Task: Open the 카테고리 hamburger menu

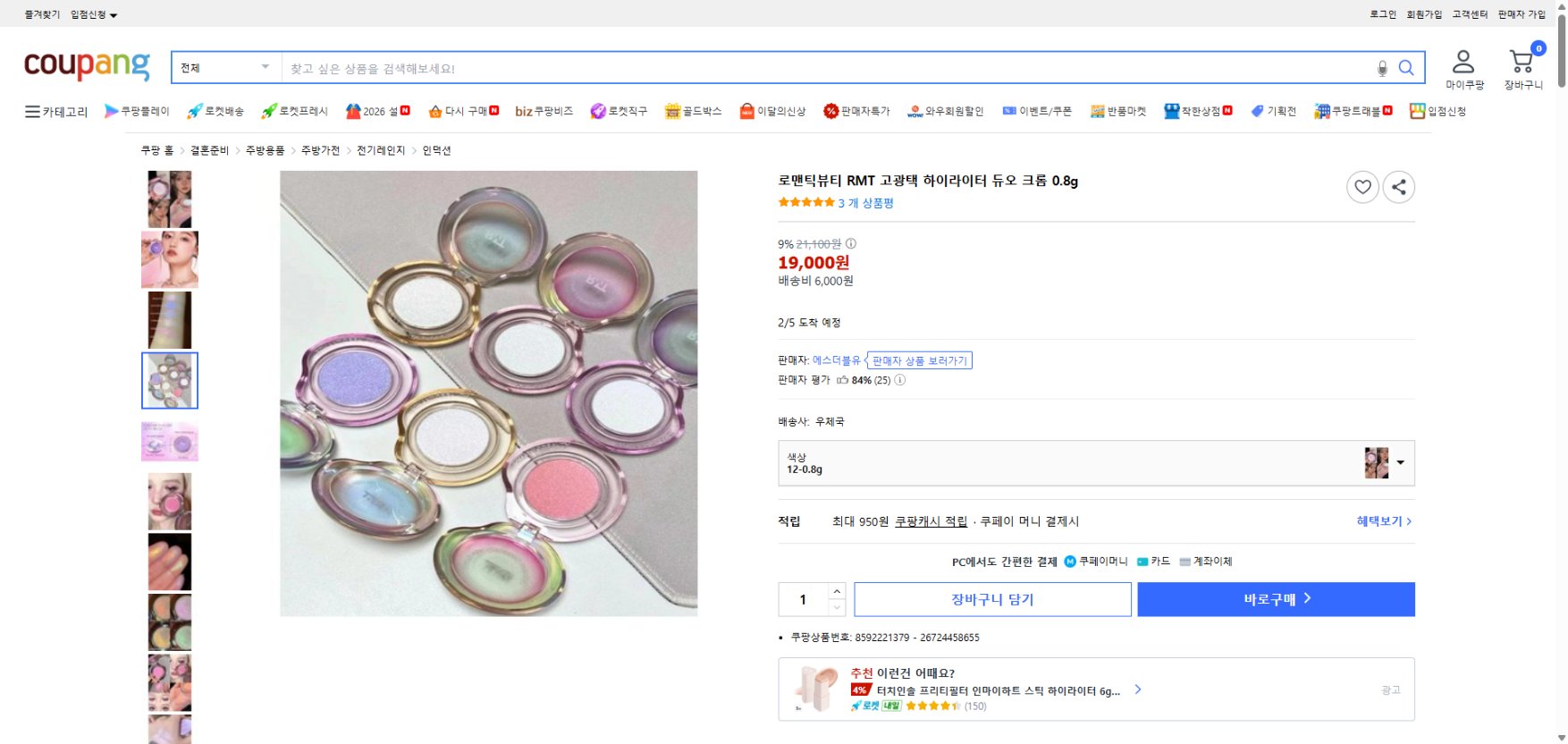Action: (55, 111)
